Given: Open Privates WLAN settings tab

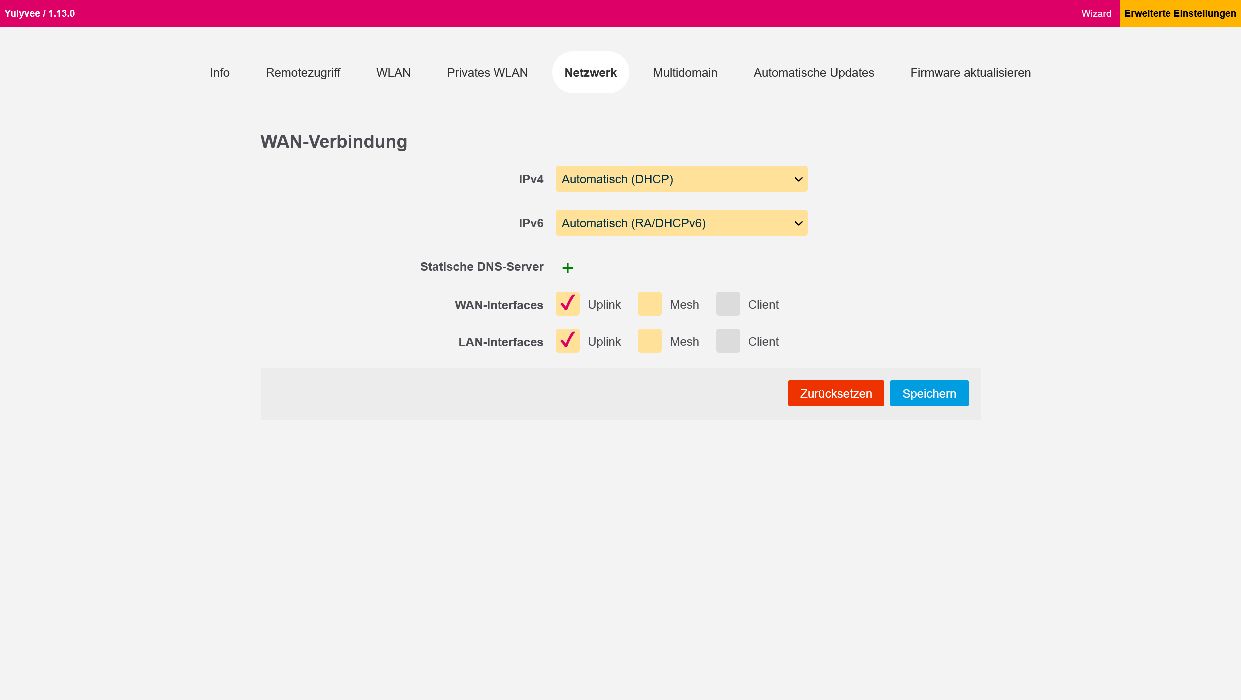Looking at the screenshot, I should click(x=487, y=73).
